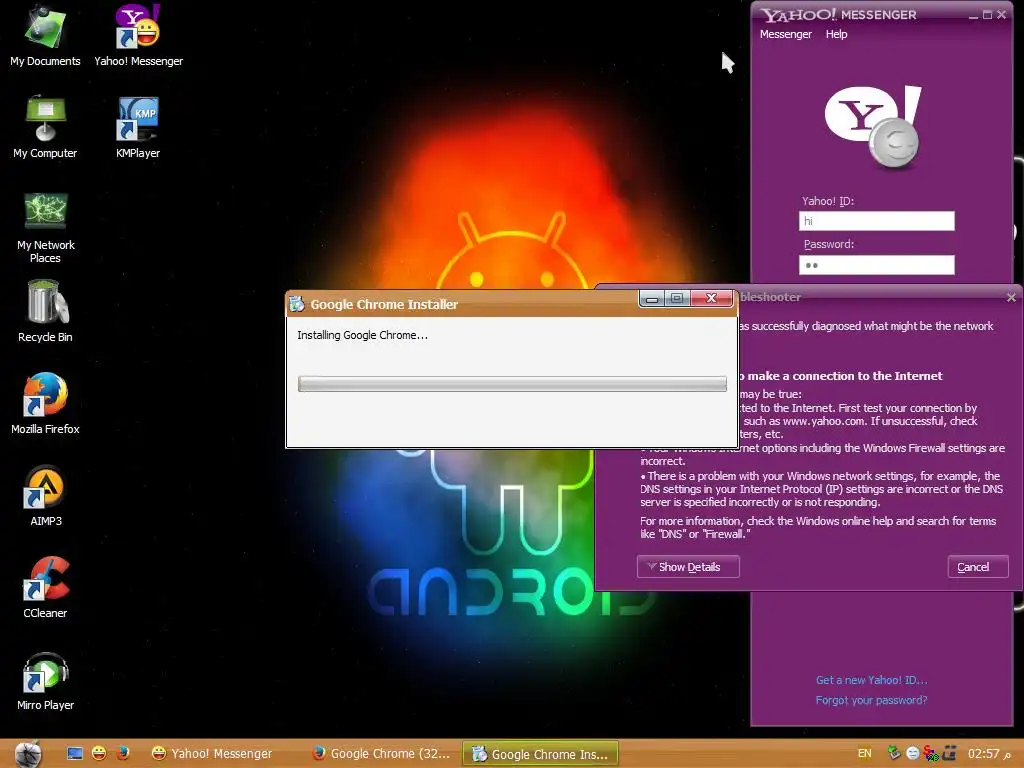Click the EN language indicator in tray
1024x768 pixels.
[864, 754]
